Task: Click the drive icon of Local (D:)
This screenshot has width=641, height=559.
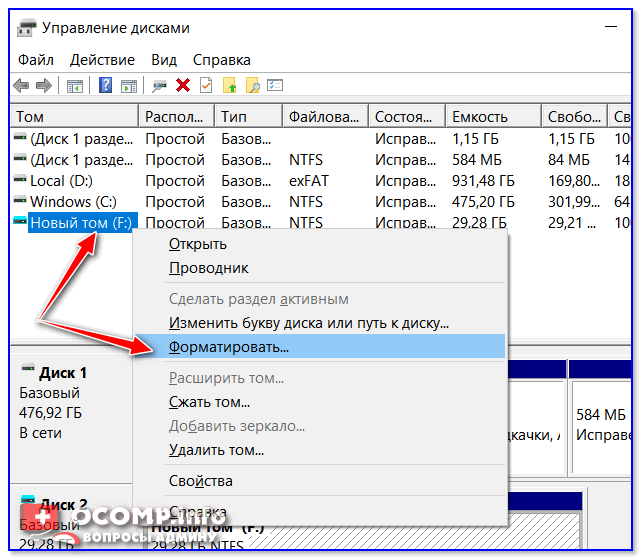Action: (20, 179)
